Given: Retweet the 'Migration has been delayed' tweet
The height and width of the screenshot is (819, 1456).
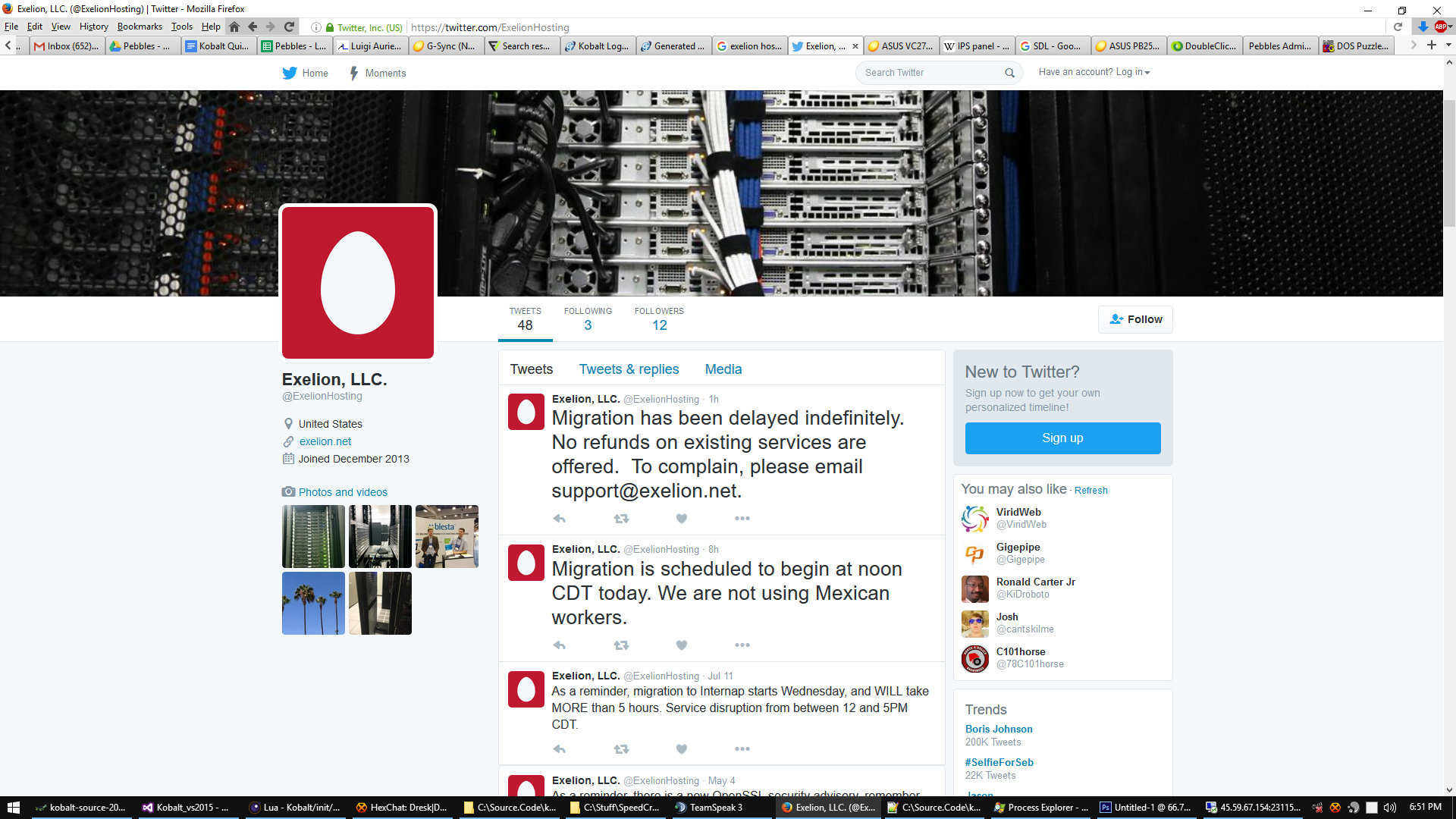Looking at the screenshot, I should tap(621, 519).
